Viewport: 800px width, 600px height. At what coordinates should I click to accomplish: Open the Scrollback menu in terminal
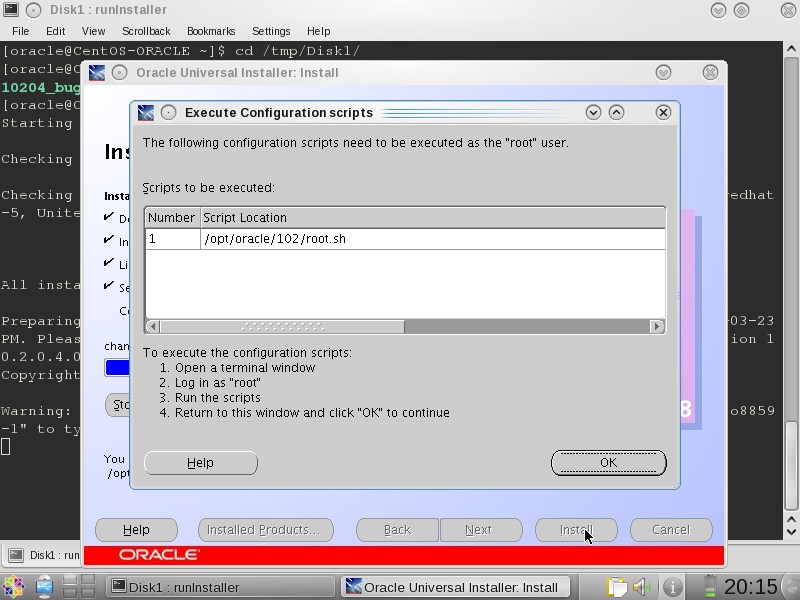point(146,31)
